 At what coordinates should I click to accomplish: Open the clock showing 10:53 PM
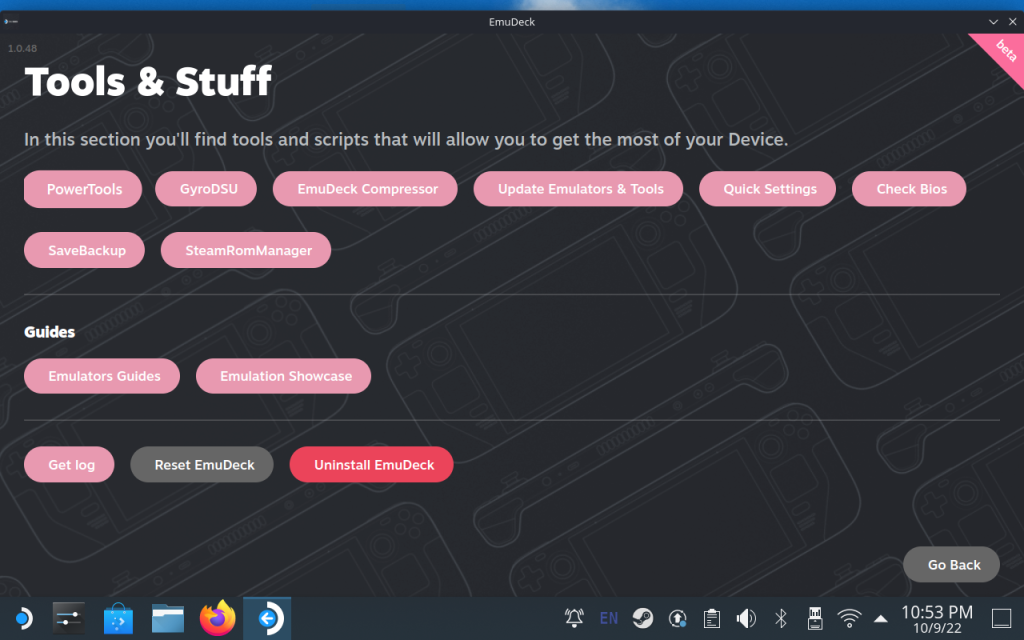coord(937,618)
